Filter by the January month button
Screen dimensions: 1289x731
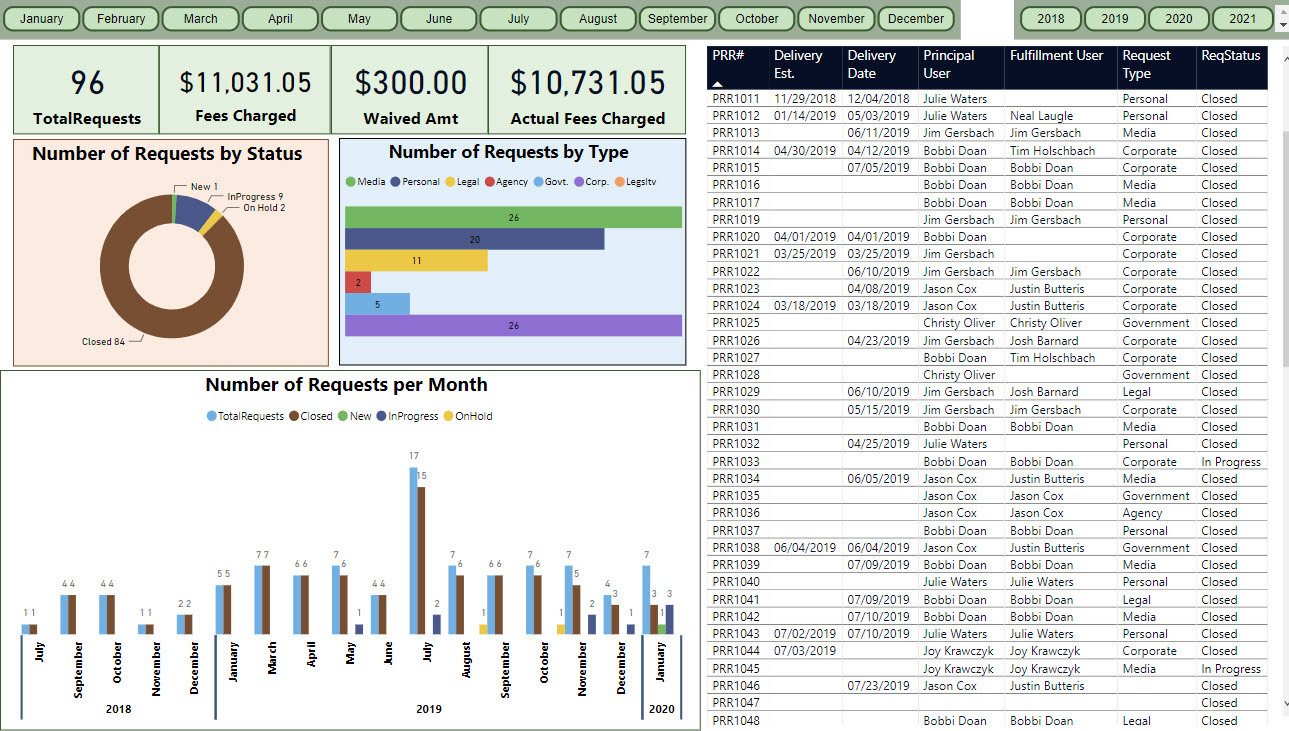pos(42,19)
